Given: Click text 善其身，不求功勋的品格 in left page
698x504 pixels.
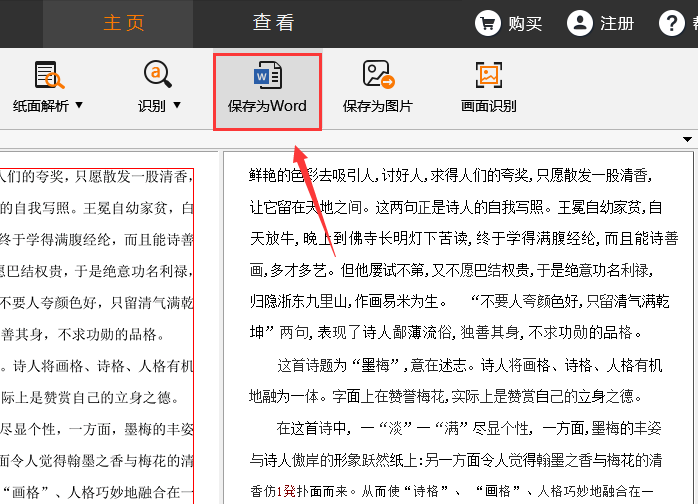Looking at the screenshot, I should point(79,334).
